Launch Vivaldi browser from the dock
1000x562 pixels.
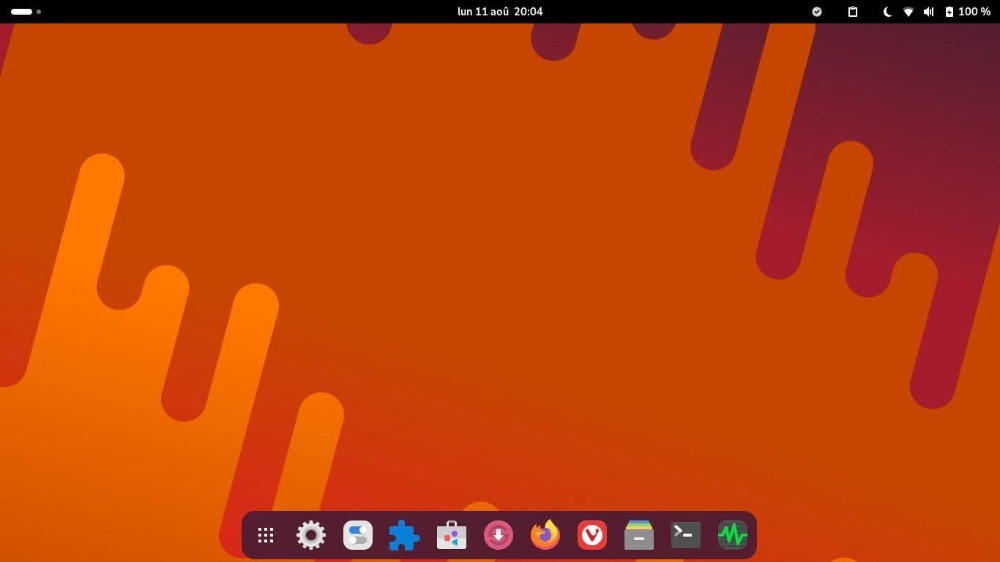point(592,535)
